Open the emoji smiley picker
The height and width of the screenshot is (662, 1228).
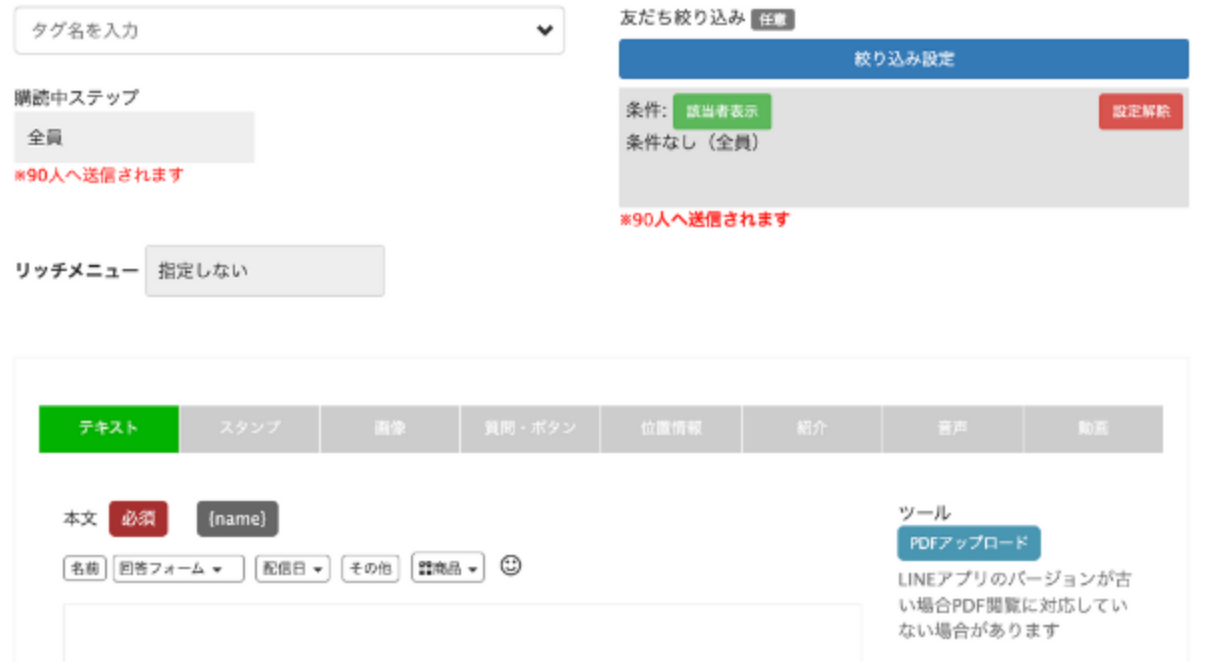[x=511, y=566]
